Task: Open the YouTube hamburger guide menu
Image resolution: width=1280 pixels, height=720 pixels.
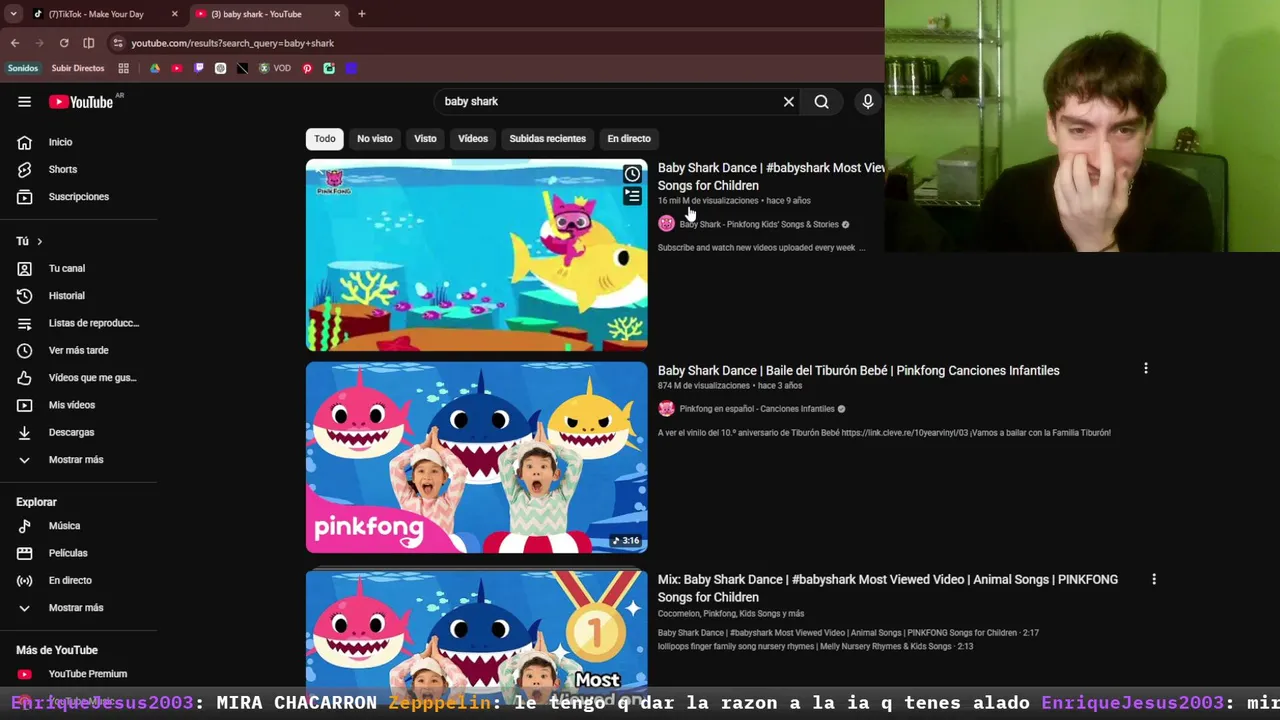Action: coord(24,101)
